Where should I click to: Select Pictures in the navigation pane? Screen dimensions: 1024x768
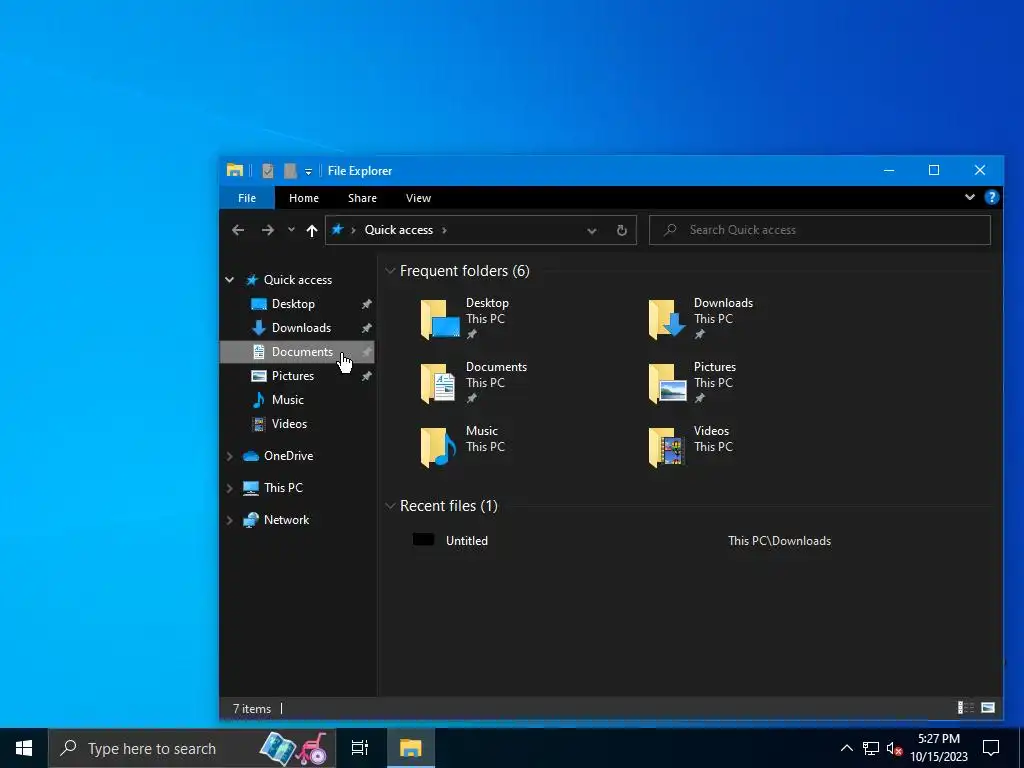(x=292, y=376)
